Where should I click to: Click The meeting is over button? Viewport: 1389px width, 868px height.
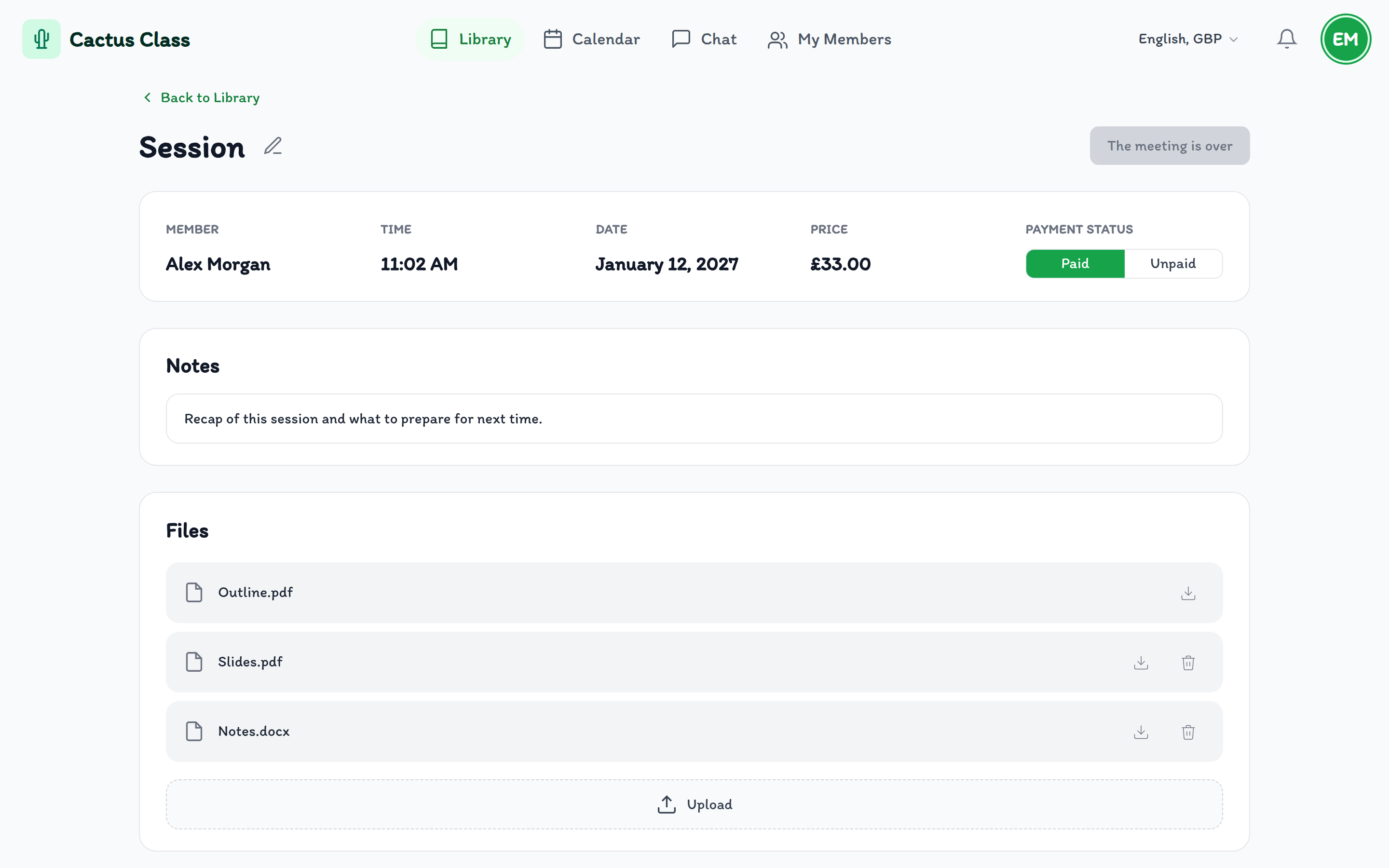tap(1169, 146)
